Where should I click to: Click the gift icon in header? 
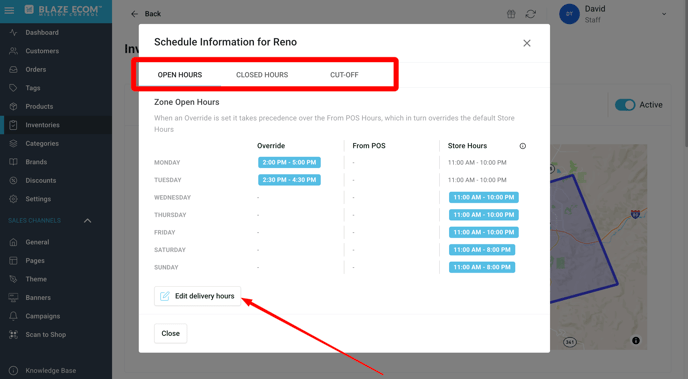coord(511,14)
